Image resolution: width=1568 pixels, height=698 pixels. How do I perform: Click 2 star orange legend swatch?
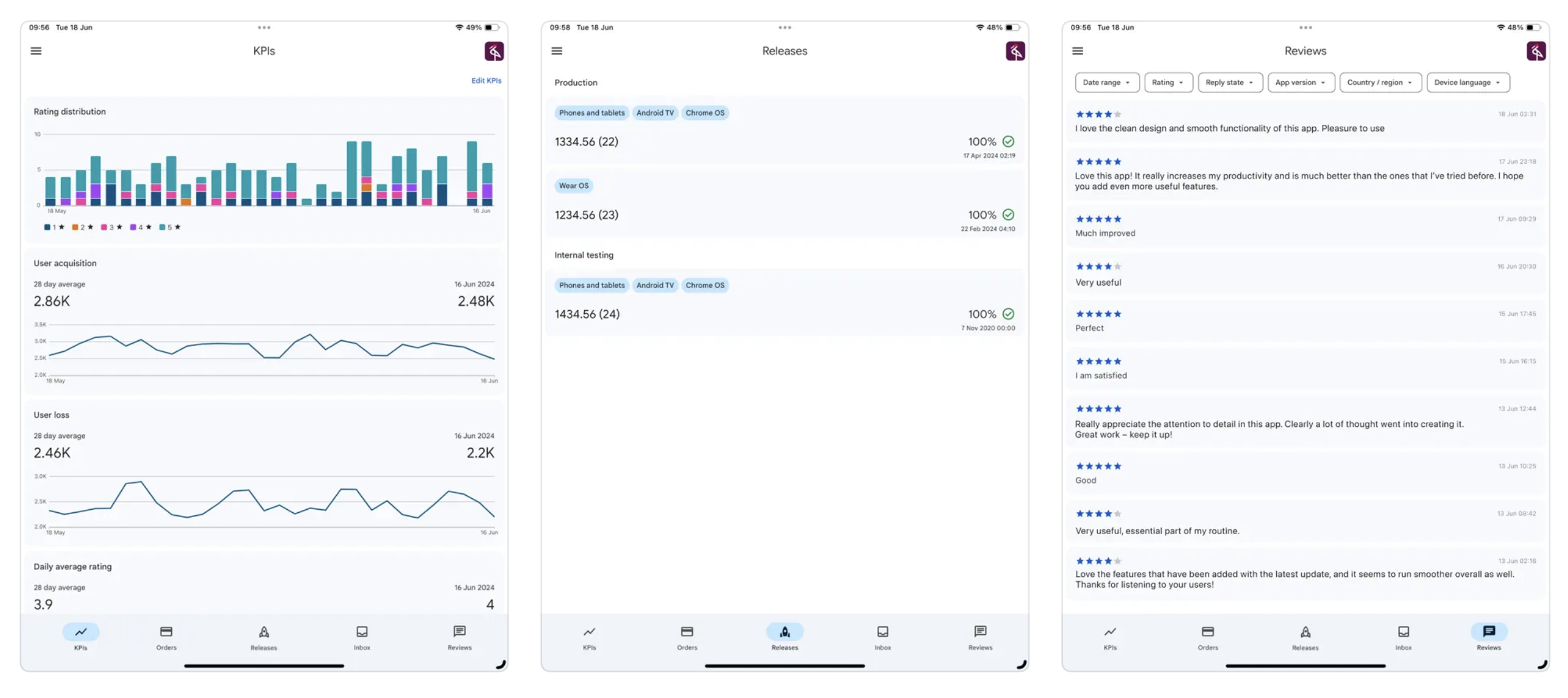tap(75, 227)
